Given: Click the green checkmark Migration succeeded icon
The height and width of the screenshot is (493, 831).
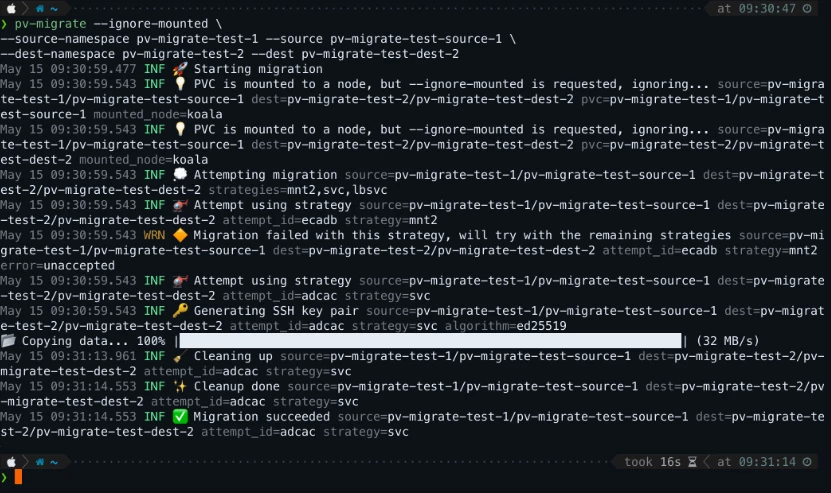Looking at the screenshot, I should (x=180, y=417).
